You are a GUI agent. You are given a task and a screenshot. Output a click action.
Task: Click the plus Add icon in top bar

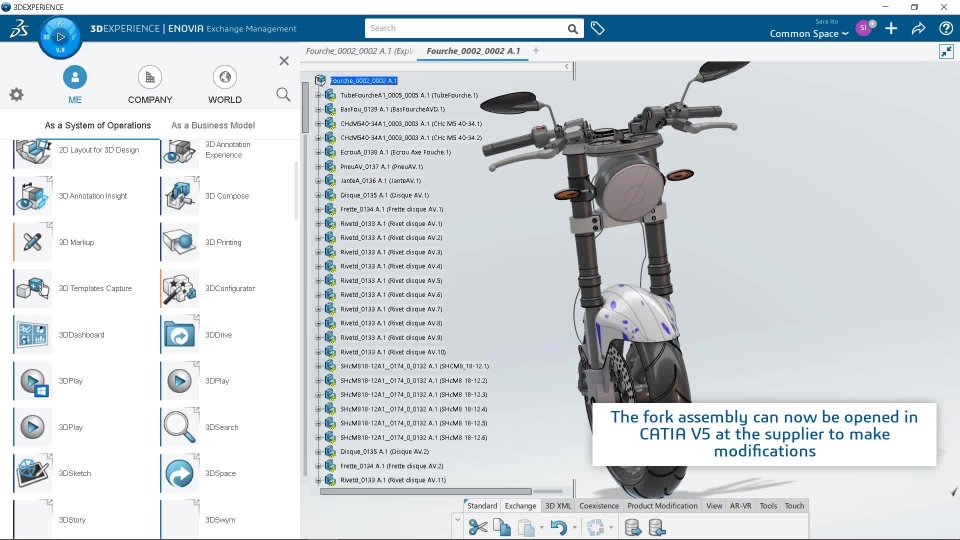[891, 28]
